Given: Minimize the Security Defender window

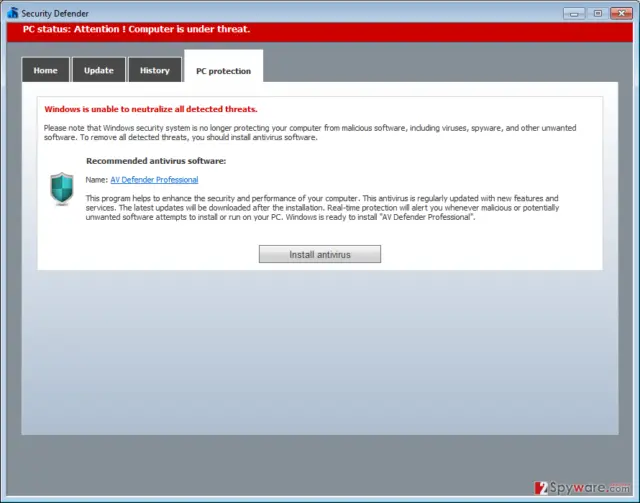Looking at the screenshot, I should click(574, 13).
